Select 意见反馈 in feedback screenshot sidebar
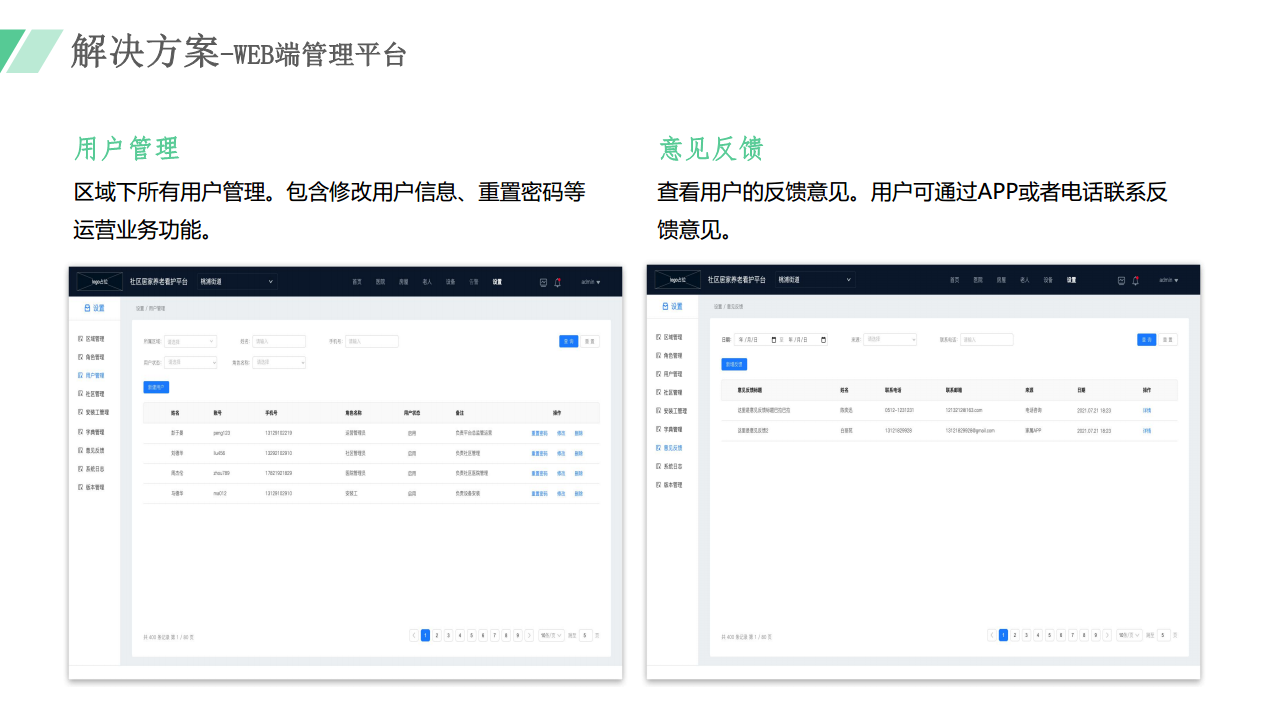The width and height of the screenshot is (1280, 720). [669, 448]
